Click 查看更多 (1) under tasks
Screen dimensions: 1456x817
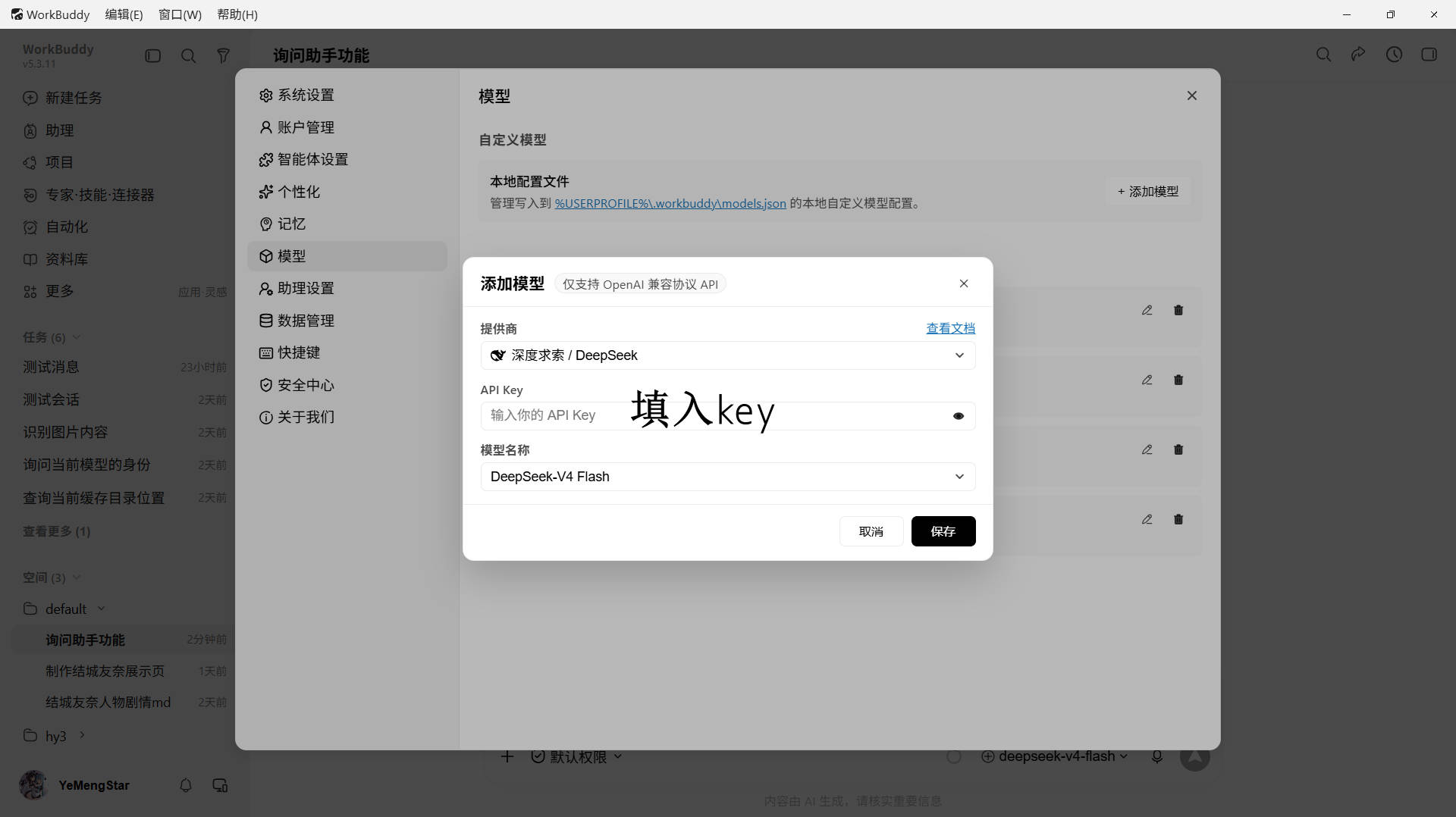click(x=57, y=531)
